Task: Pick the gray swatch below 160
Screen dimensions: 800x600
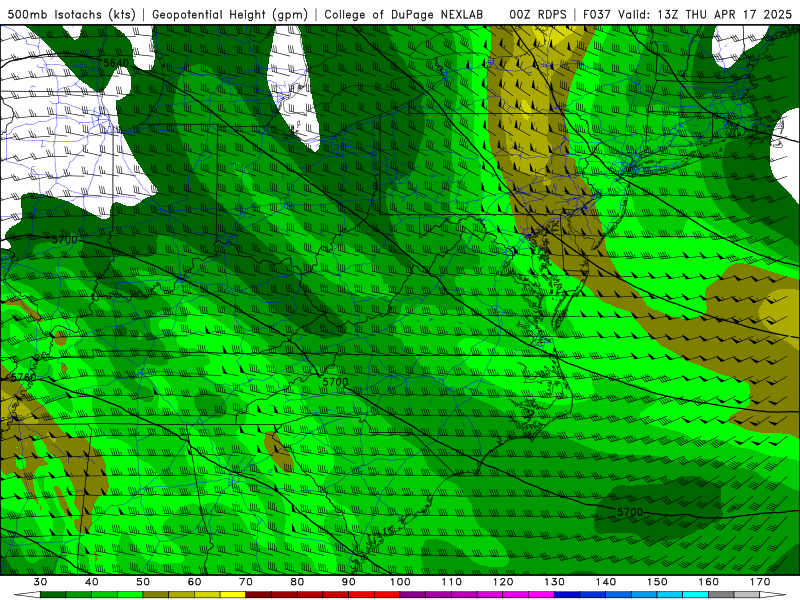Action: pyautogui.click(x=721, y=595)
